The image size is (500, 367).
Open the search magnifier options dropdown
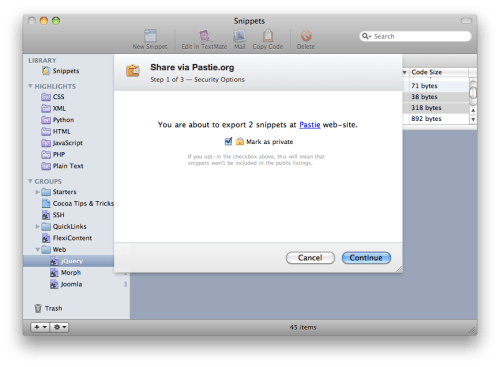pos(367,36)
